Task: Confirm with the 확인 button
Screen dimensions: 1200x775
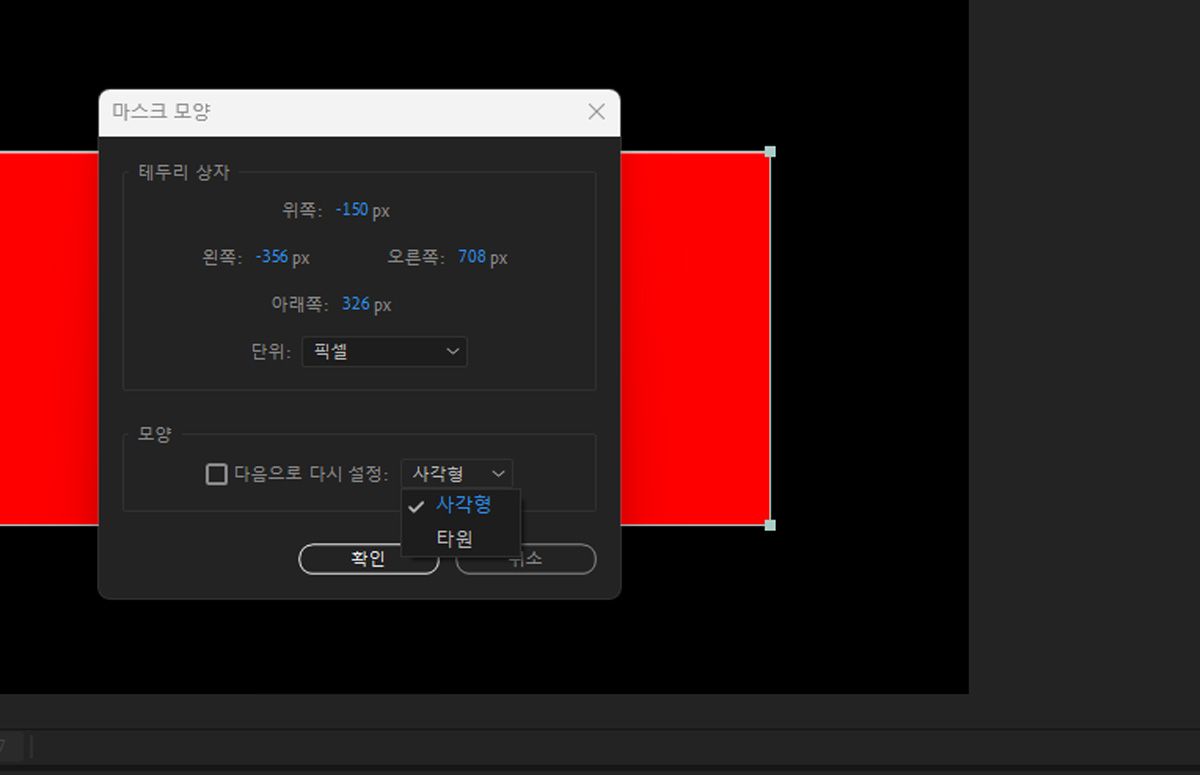Action: [x=368, y=558]
